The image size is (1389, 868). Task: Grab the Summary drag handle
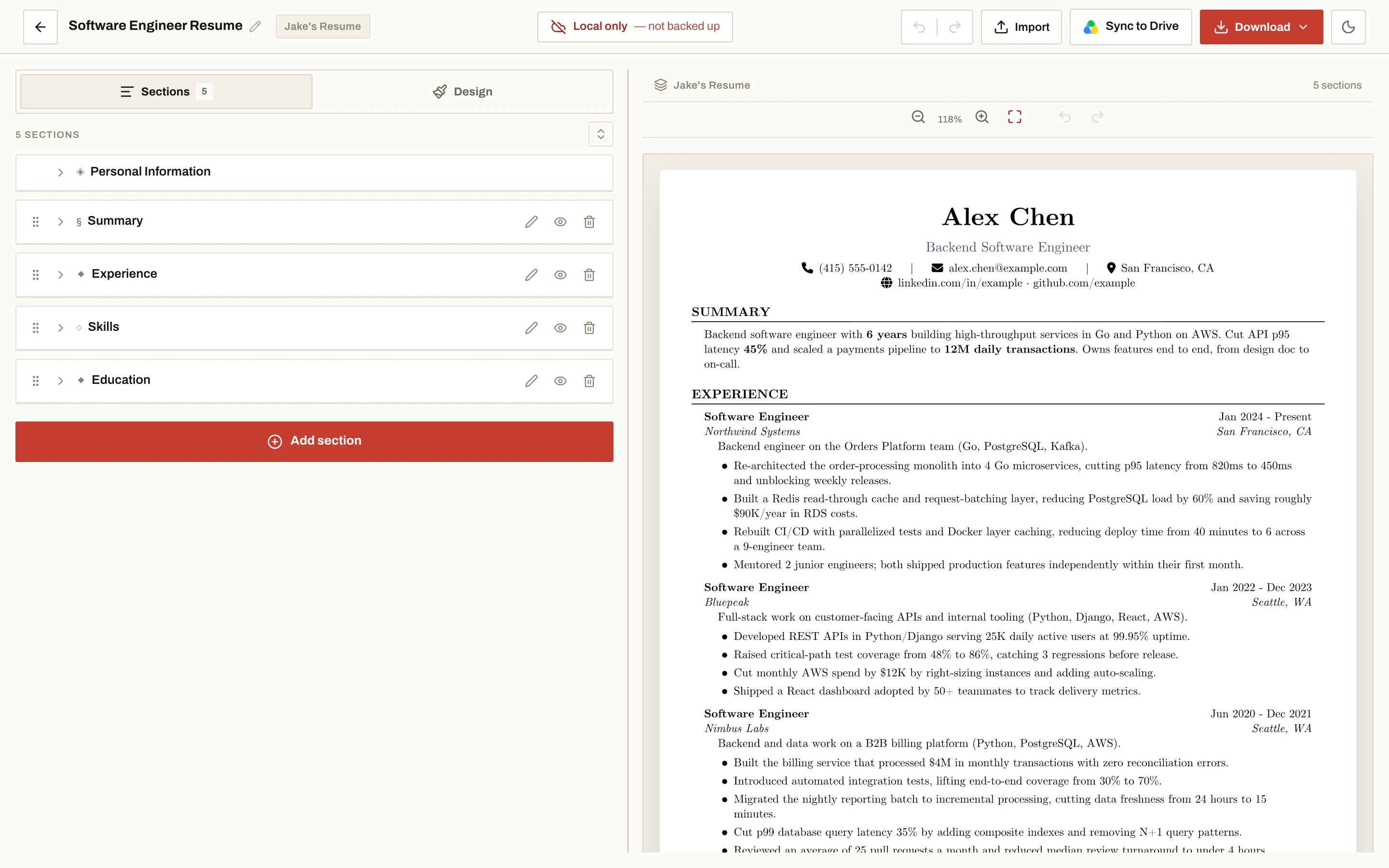[x=36, y=222]
